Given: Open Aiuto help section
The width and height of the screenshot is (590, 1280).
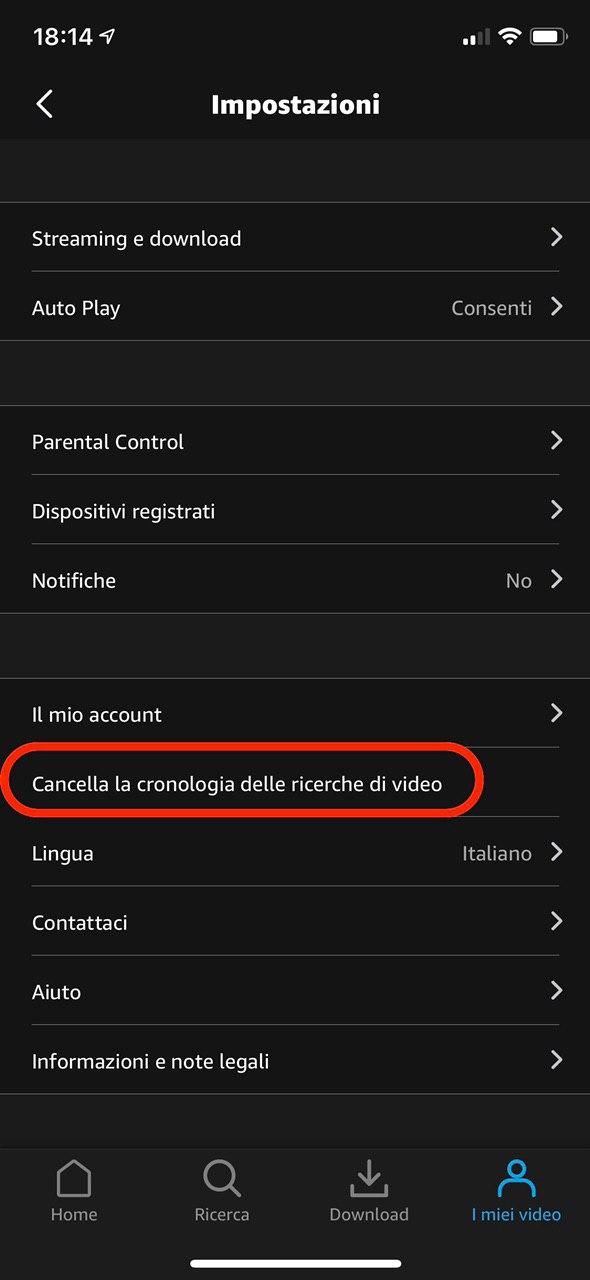Looking at the screenshot, I should pyautogui.click(x=295, y=992).
